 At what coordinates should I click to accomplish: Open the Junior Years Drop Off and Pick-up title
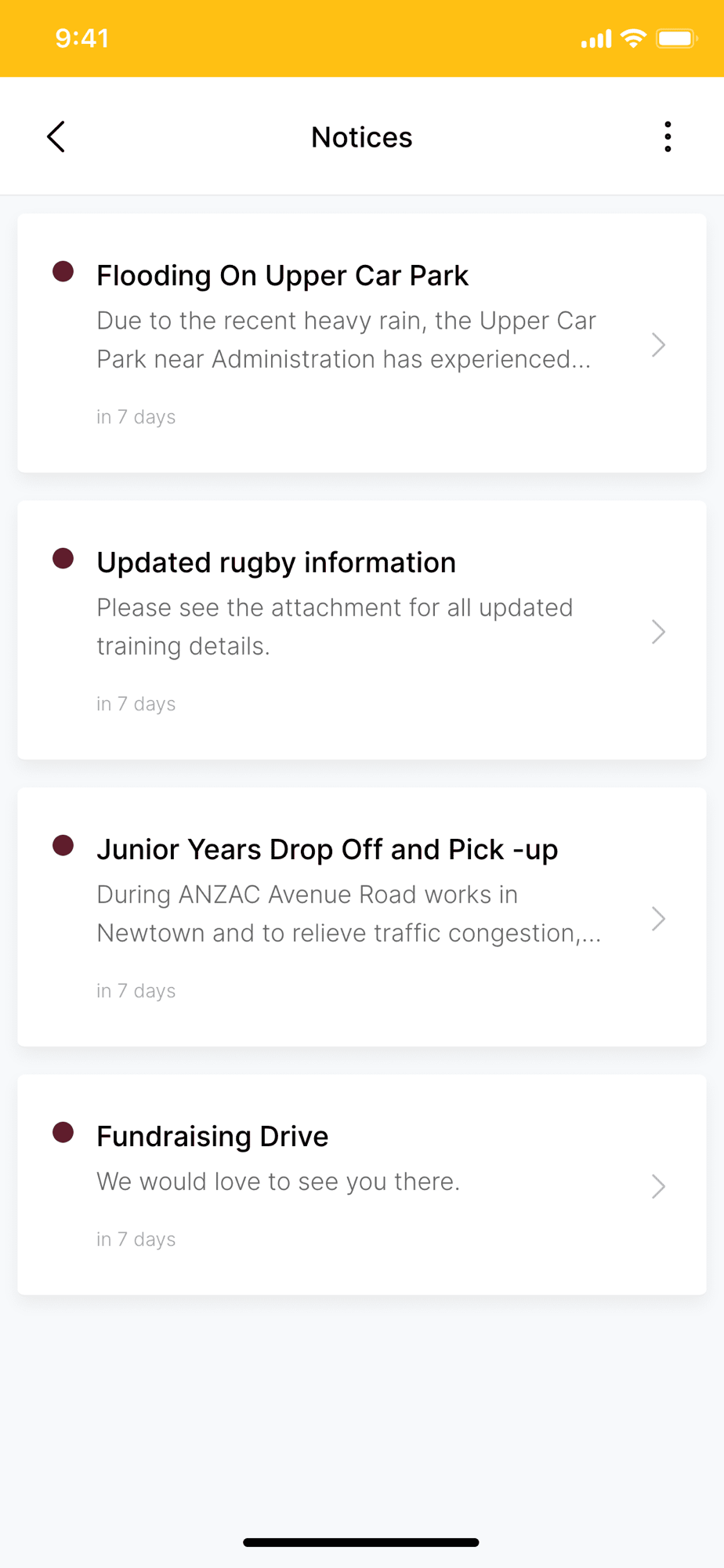pos(327,850)
